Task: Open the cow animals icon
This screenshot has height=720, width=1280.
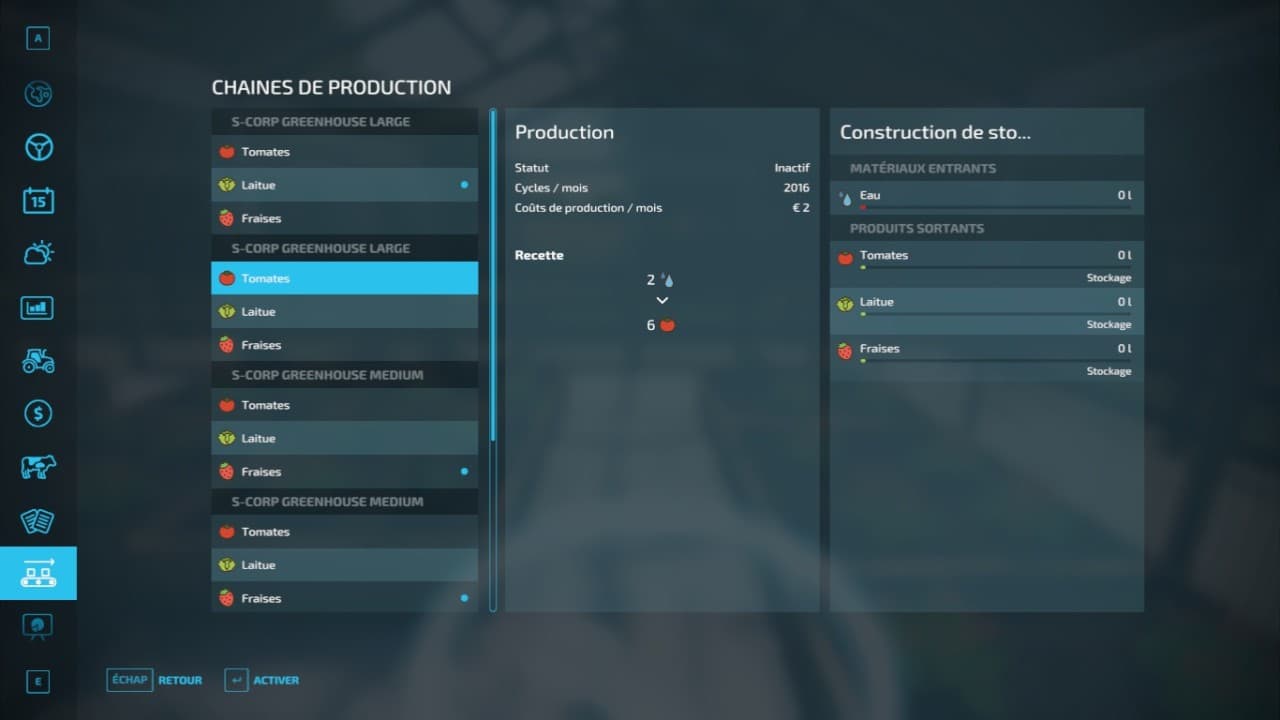Action: pos(38,467)
